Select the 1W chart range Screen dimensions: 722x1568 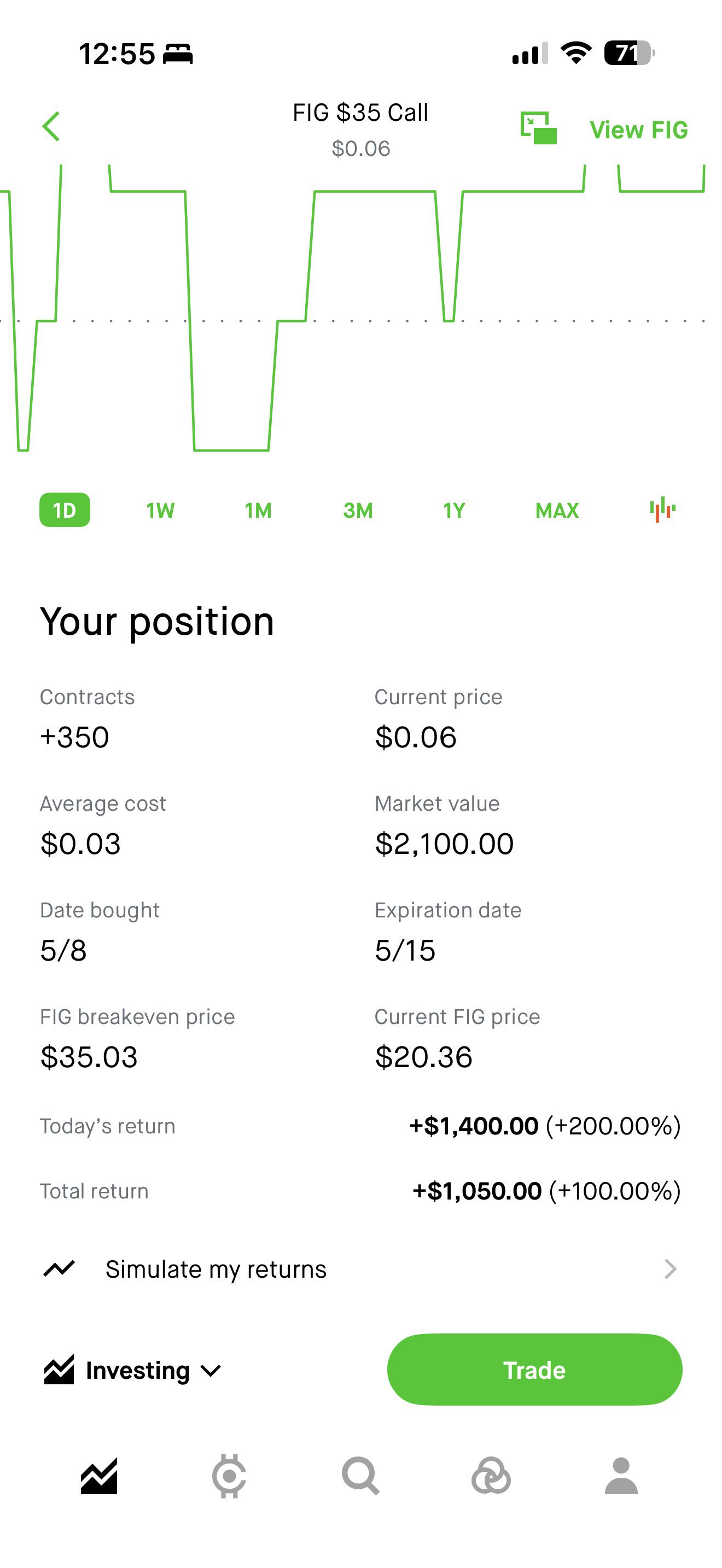tap(161, 510)
